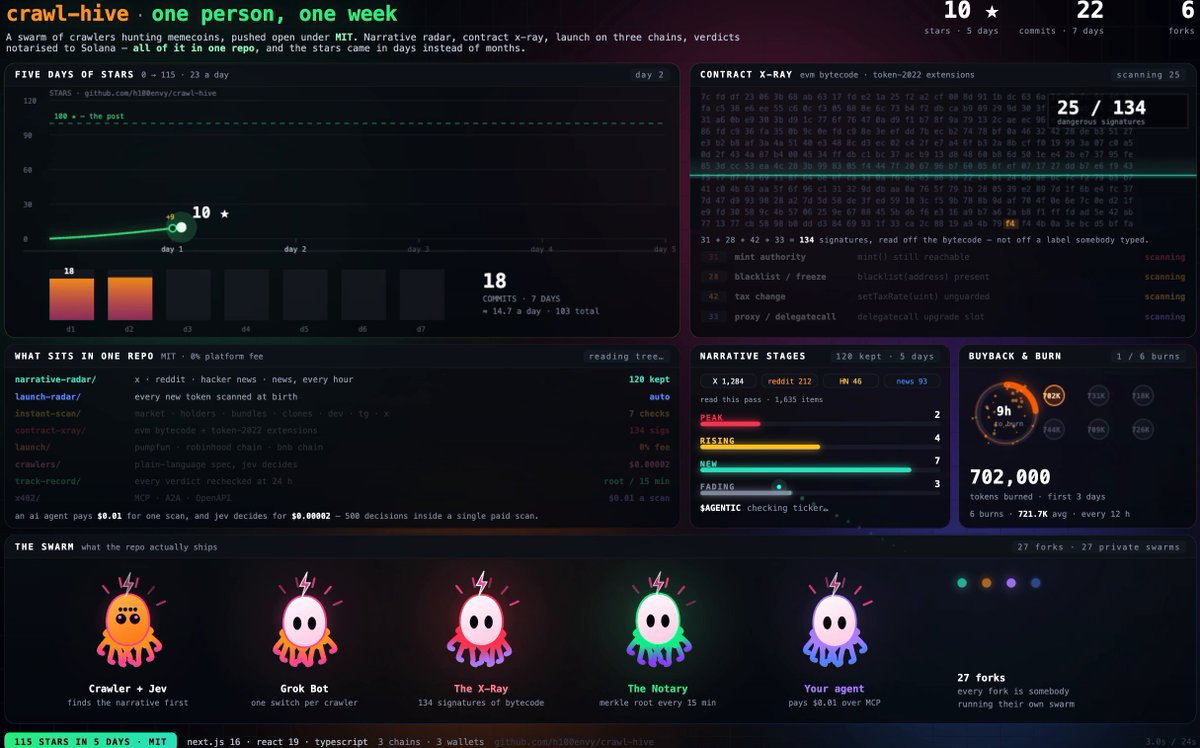This screenshot has width=1200, height=748.
Task: Click the '120 kept' value in repo list
Action: 650,380
